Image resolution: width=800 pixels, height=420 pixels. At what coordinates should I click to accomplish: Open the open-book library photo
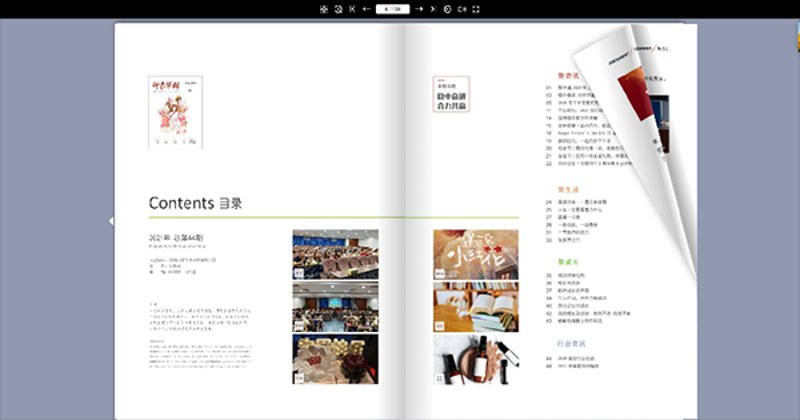point(476,307)
